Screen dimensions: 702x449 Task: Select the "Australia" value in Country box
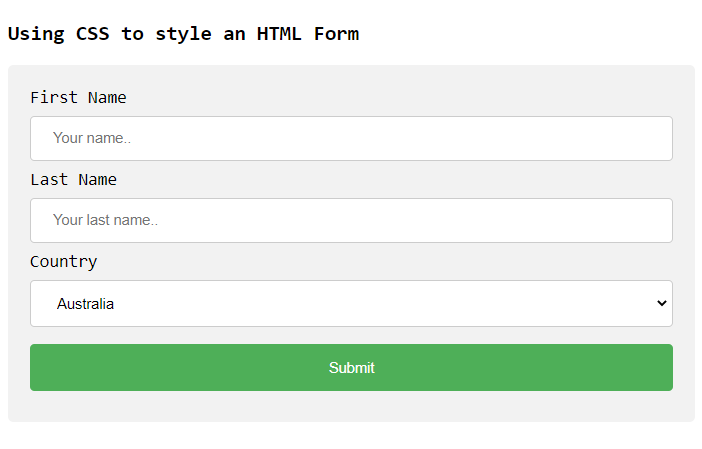[x=85, y=303]
